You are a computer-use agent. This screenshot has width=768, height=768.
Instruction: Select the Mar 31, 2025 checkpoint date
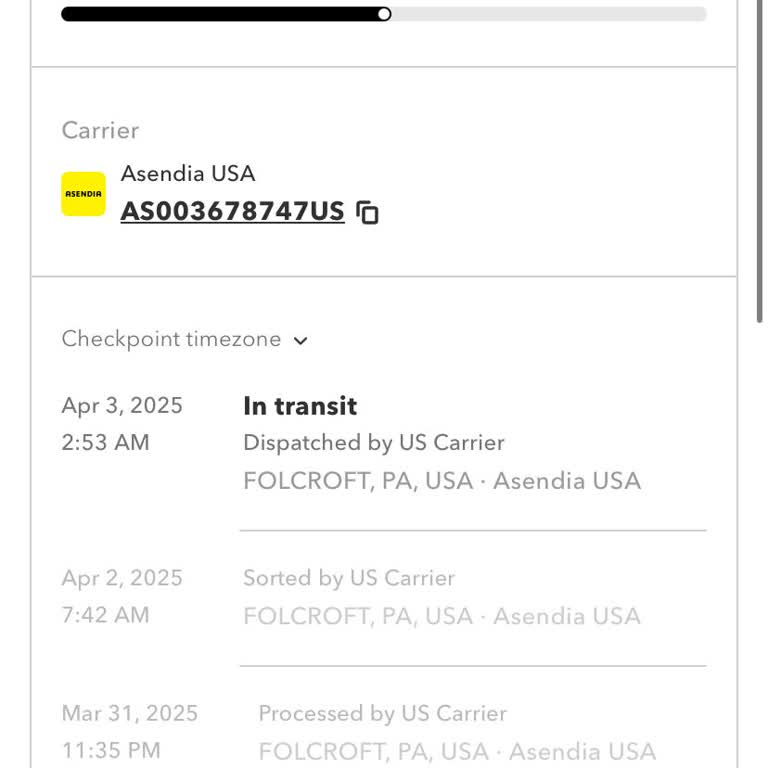click(130, 714)
